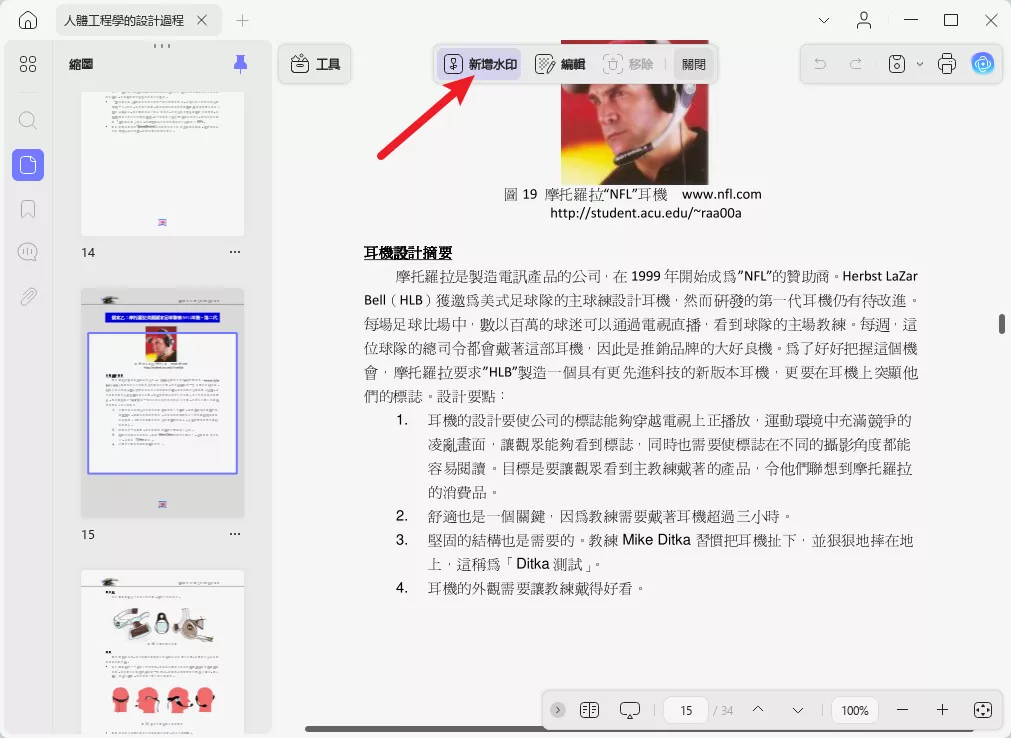
Task: Expand the save options dropdown arrow
Action: [x=920, y=64]
